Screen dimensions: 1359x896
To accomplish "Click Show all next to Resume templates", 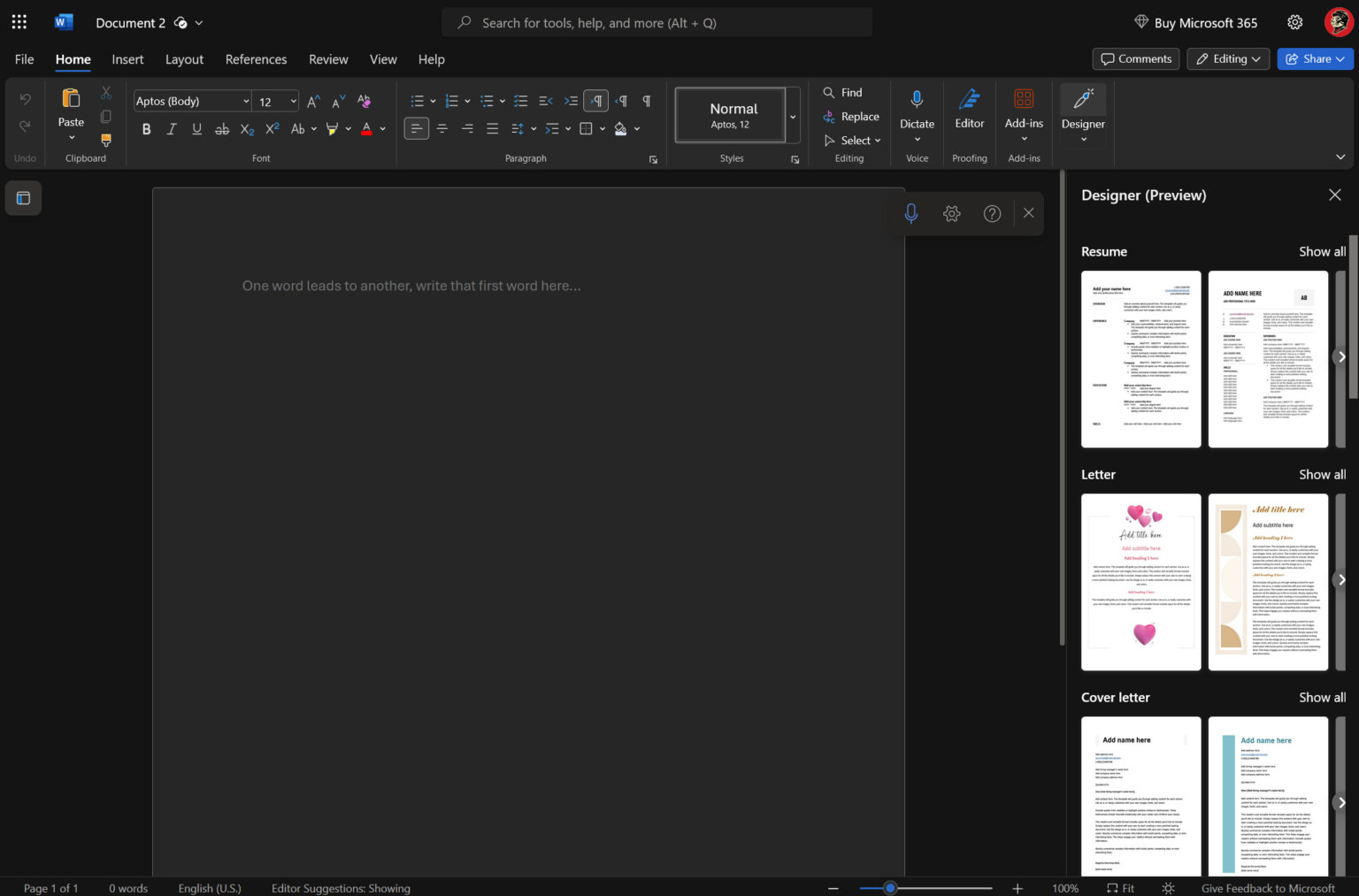I will pos(1322,251).
